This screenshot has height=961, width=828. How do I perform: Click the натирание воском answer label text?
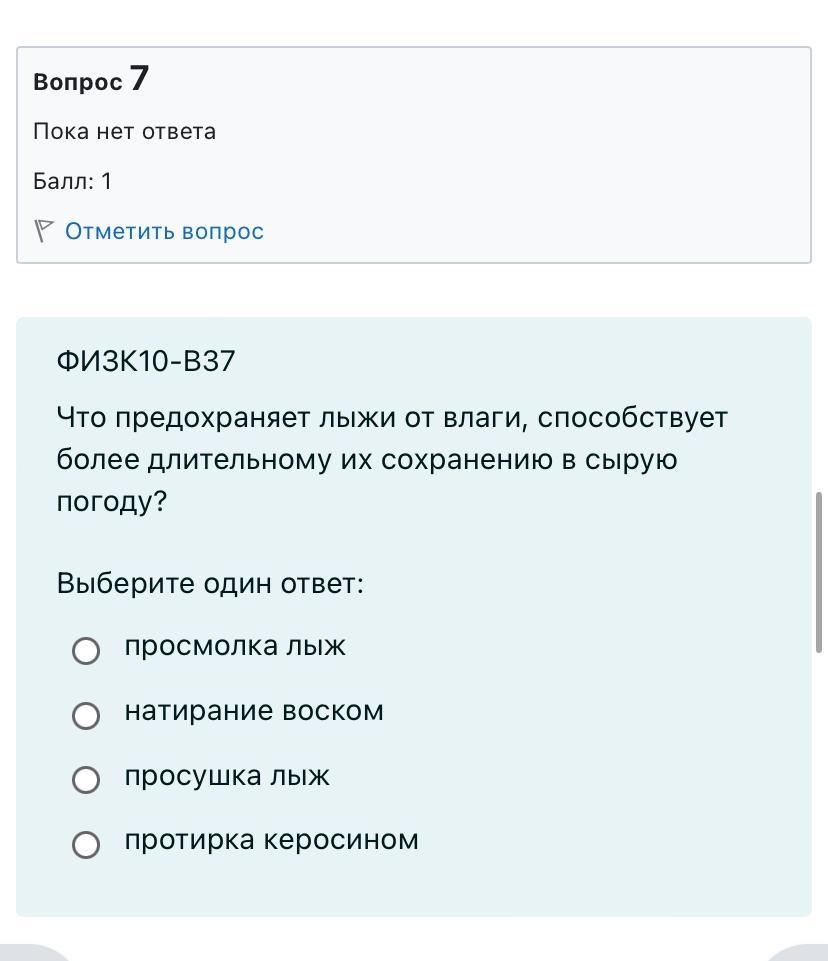click(x=254, y=711)
